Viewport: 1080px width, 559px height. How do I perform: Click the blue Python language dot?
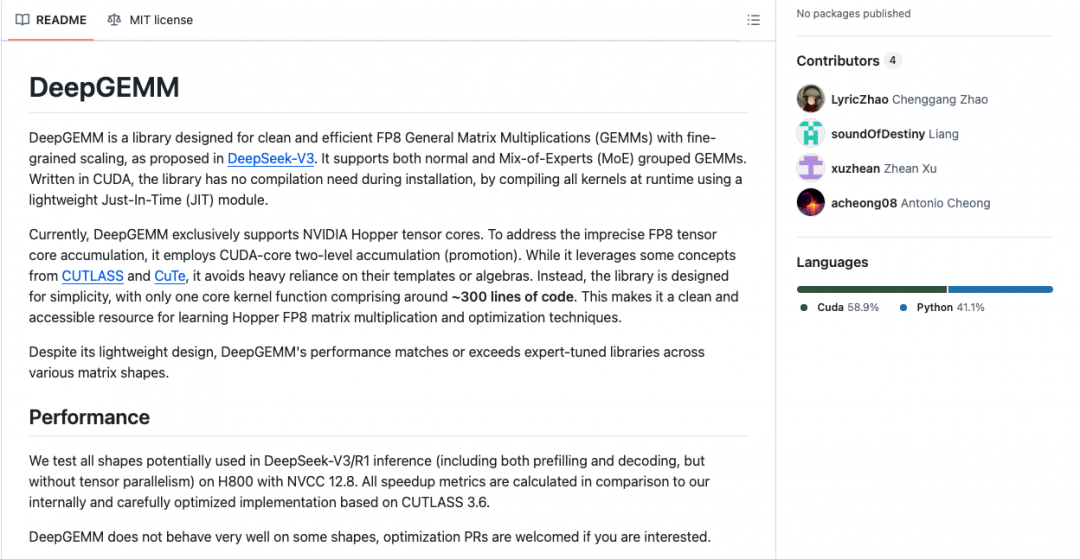pyautogui.click(x=903, y=308)
